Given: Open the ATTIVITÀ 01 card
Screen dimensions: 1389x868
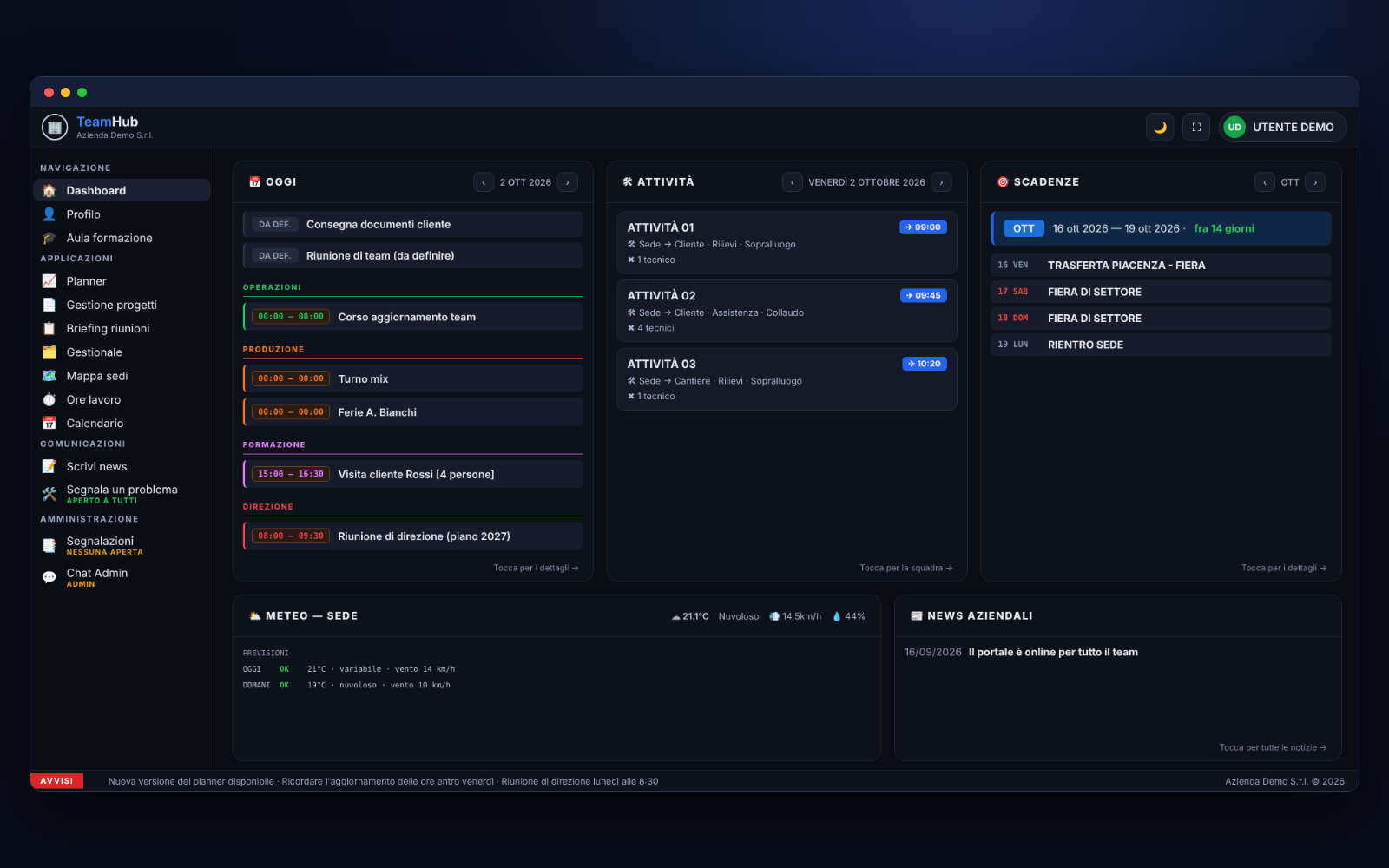Looking at the screenshot, I should click(787, 243).
